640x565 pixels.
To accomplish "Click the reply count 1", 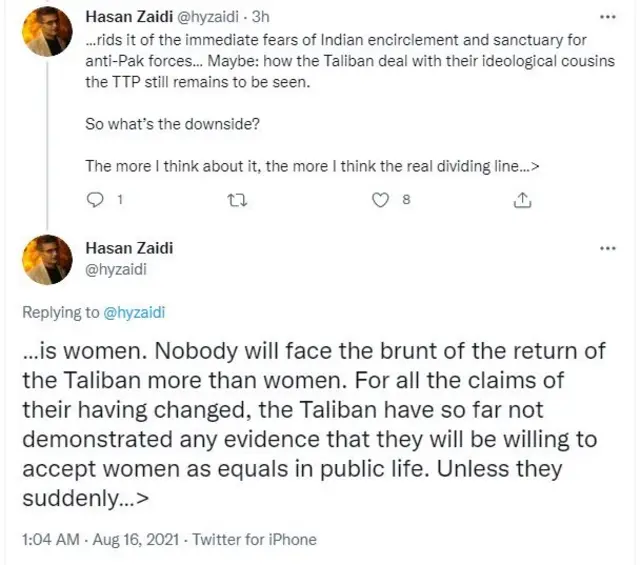I will pos(120,200).
